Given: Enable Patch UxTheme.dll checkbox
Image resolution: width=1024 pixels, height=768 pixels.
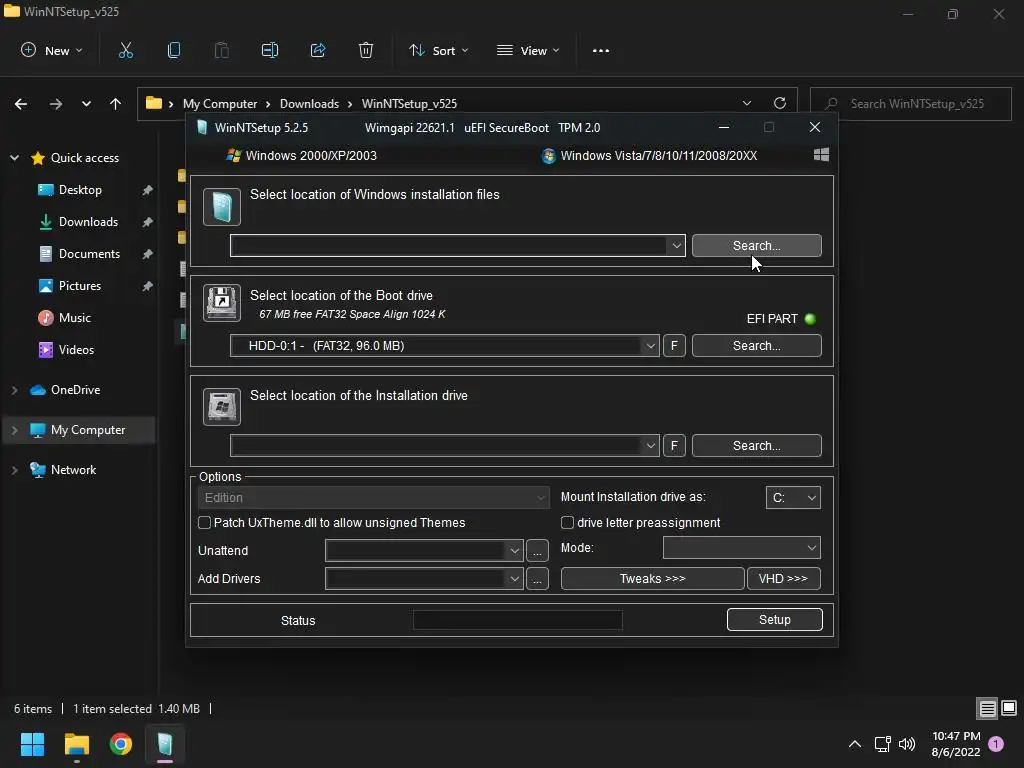Looking at the screenshot, I should point(204,522).
